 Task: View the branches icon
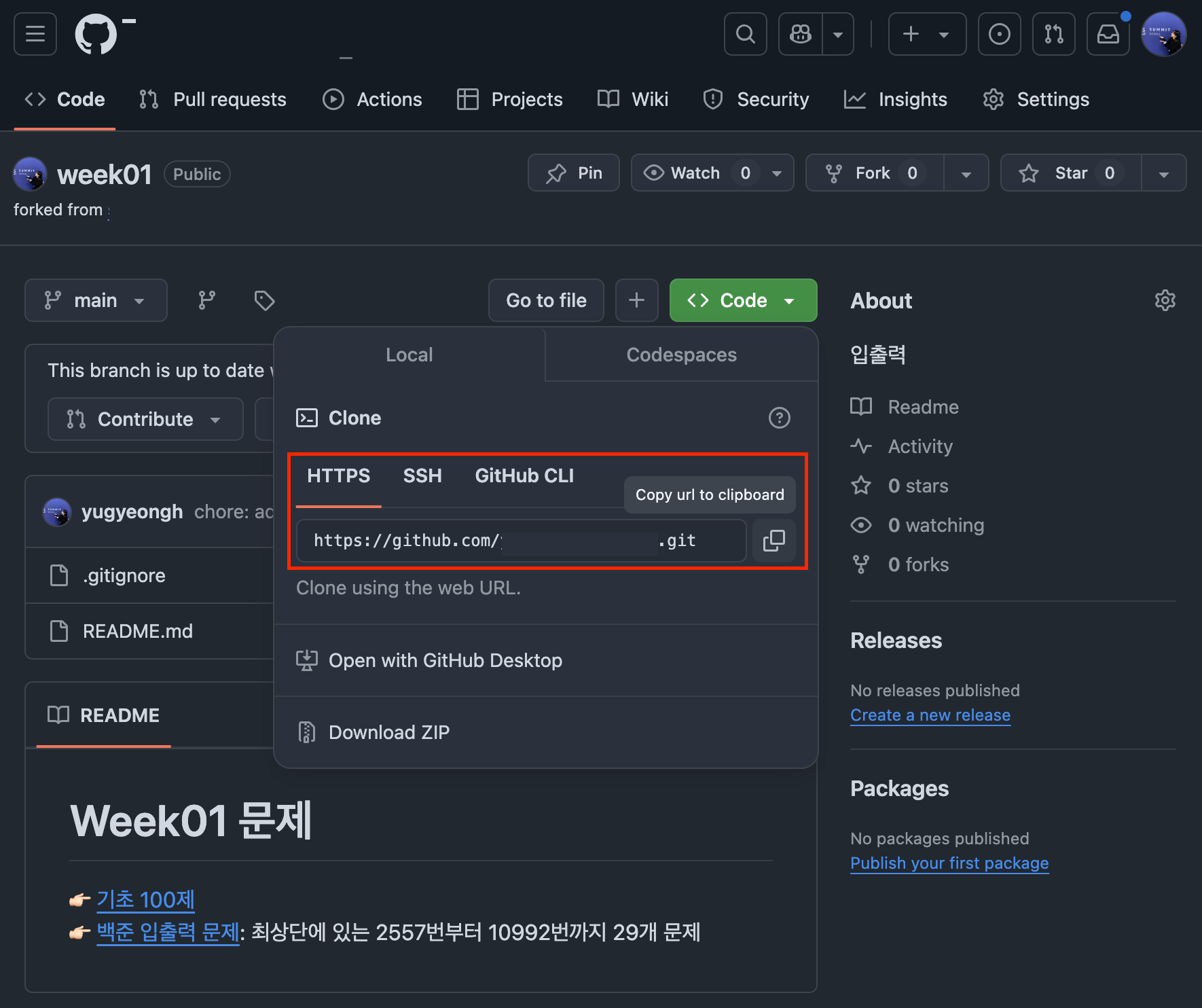point(206,300)
